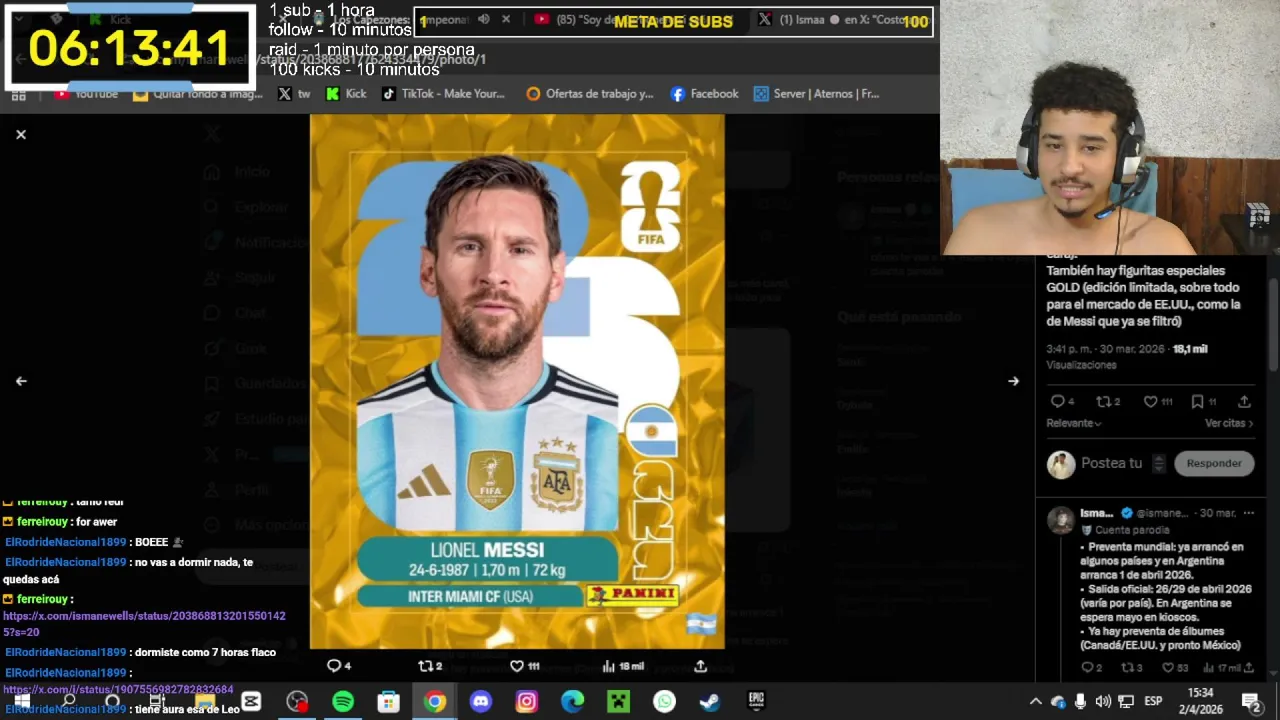Repost the Preventa mundial reply
The height and width of the screenshot is (720, 1280).
(x=1126, y=668)
